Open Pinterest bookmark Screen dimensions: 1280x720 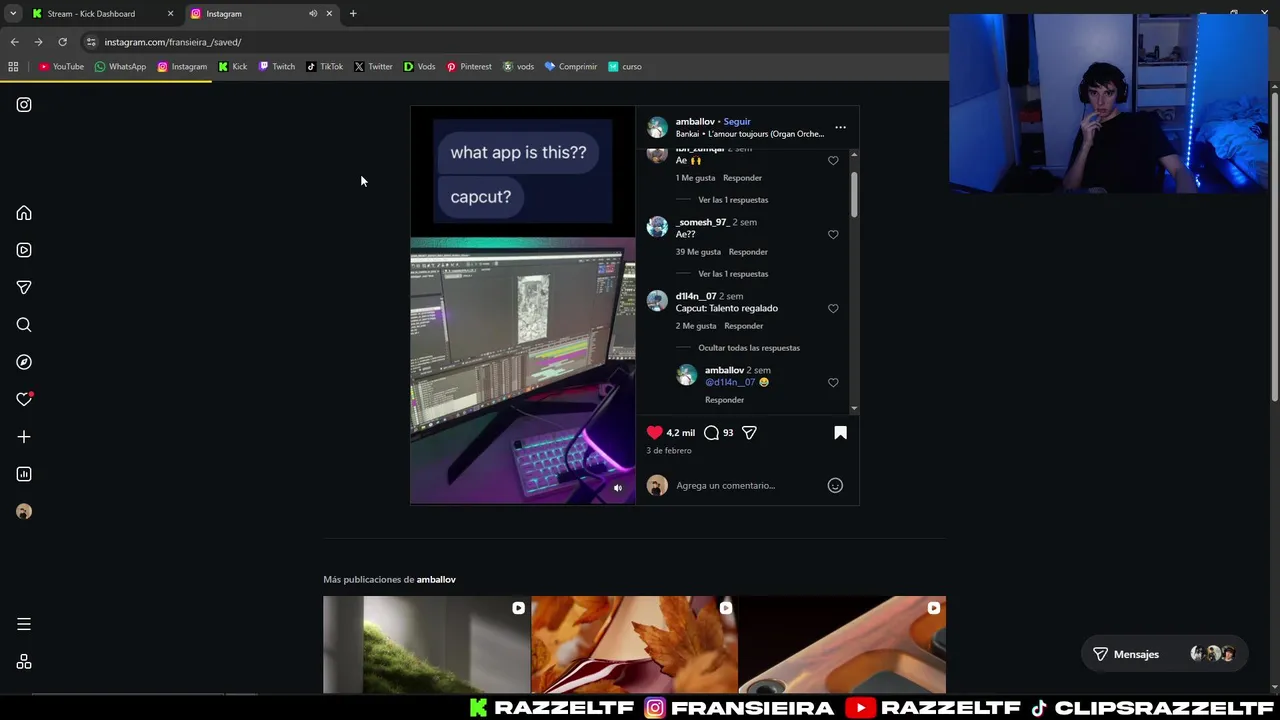[x=469, y=67]
